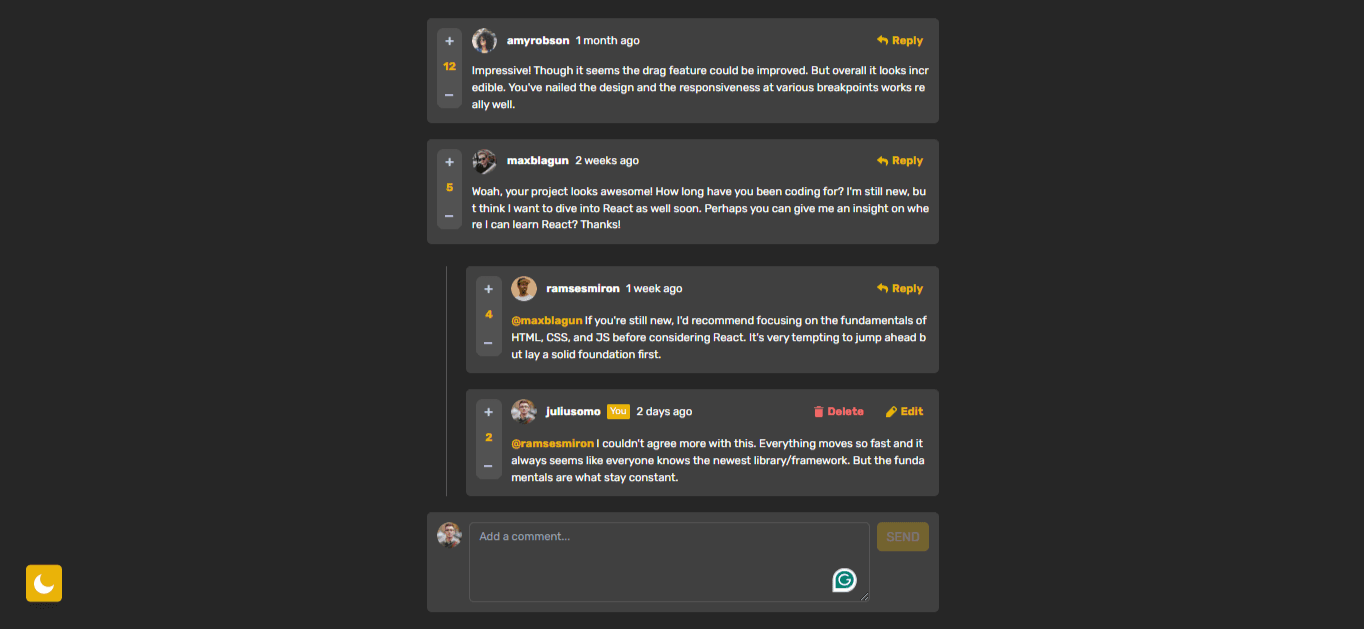Click the SEND button

[903, 537]
